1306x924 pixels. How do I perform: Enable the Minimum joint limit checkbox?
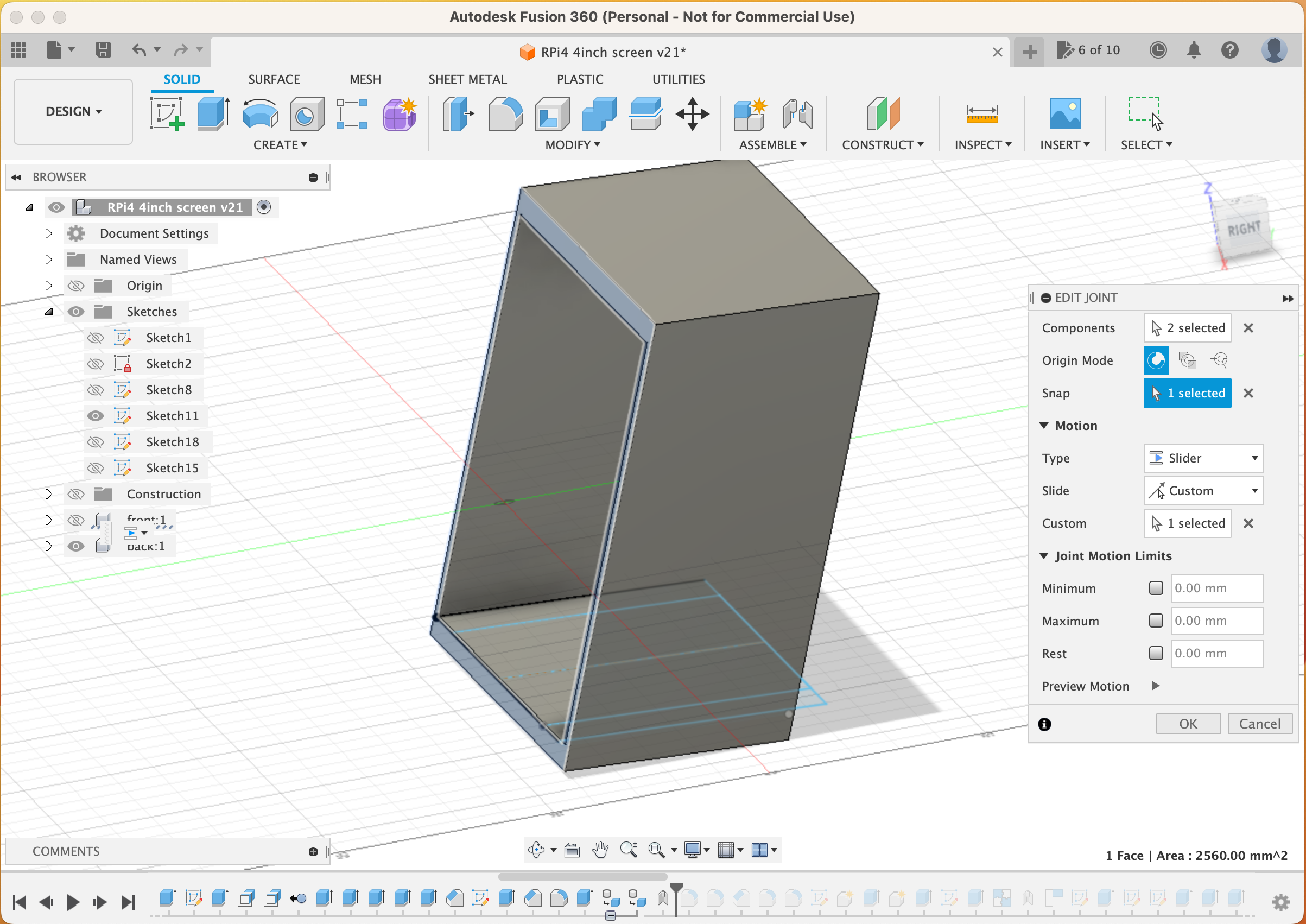(1156, 588)
